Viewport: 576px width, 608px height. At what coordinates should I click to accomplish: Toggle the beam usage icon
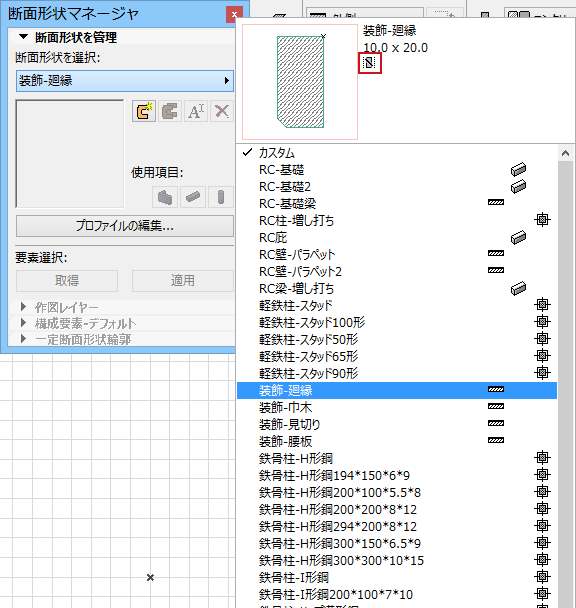coord(193,197)
